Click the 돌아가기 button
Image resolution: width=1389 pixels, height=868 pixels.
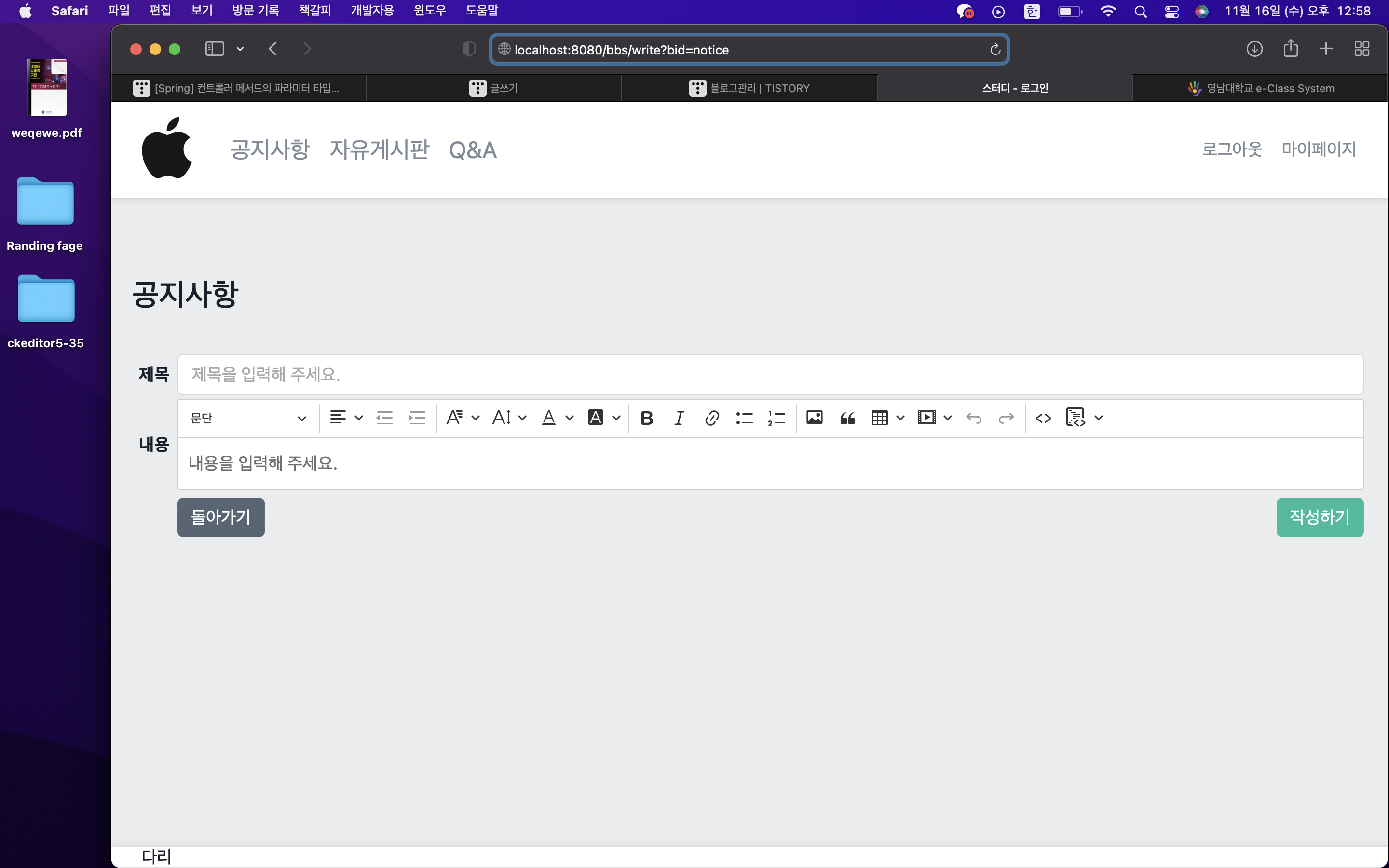pos(220,516)
